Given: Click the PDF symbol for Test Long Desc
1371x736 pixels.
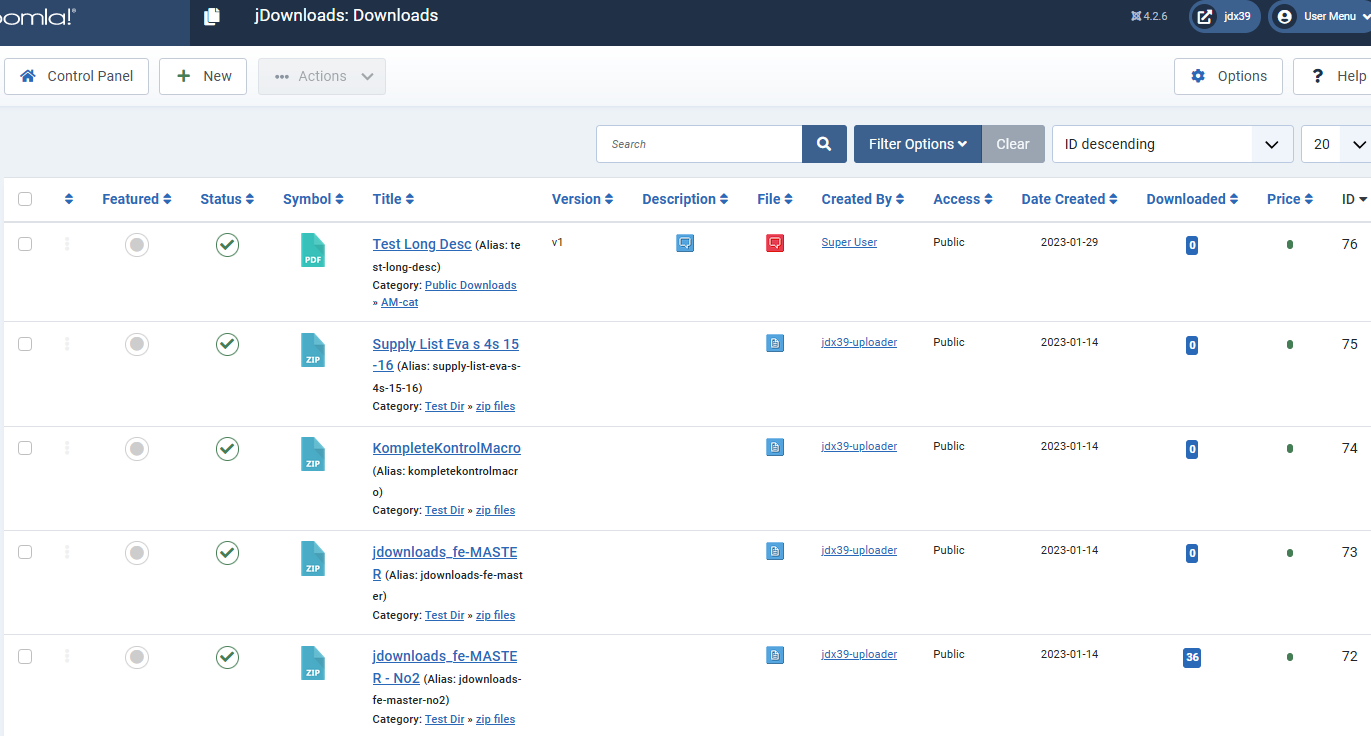Looking at the screenshot, I should tap(313, 250).
